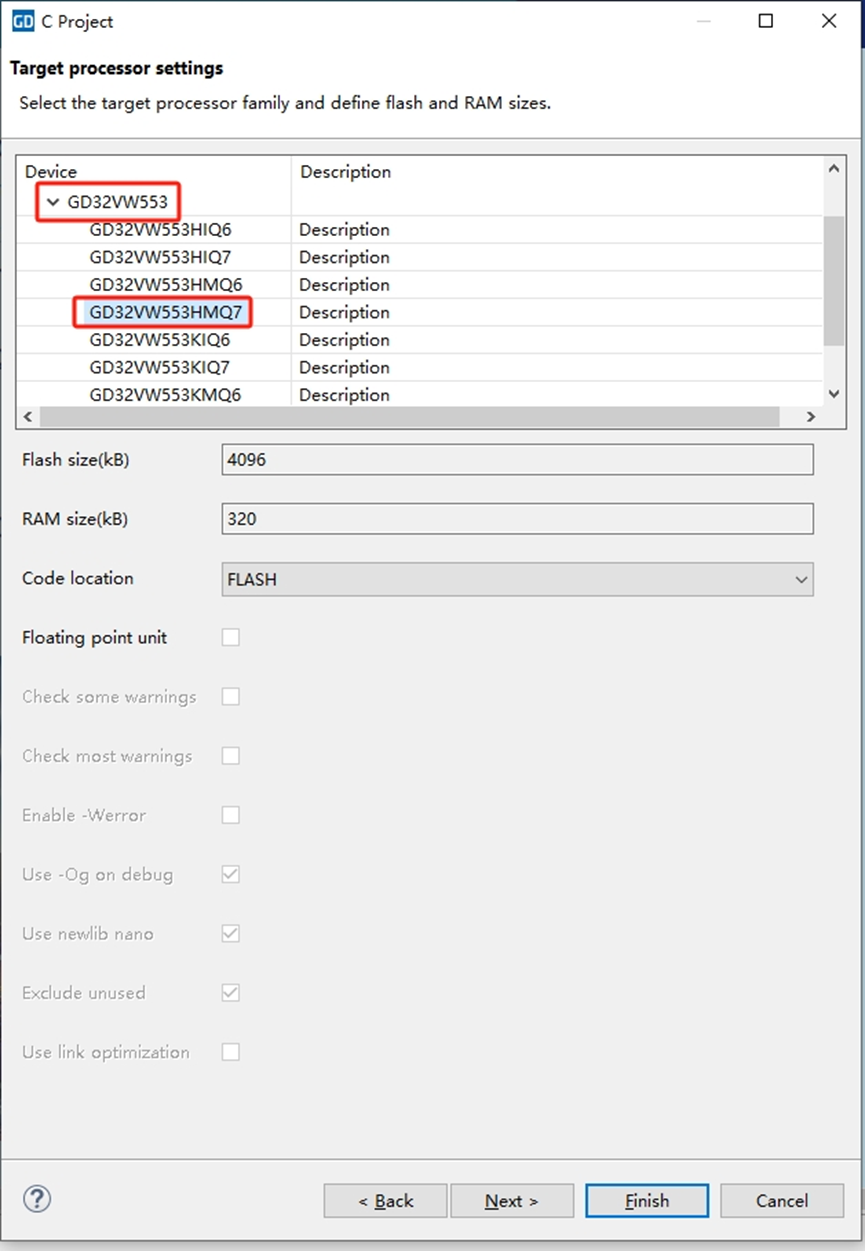
Task: Enable the Floating point unit checkbox
Action: point(231,638)
